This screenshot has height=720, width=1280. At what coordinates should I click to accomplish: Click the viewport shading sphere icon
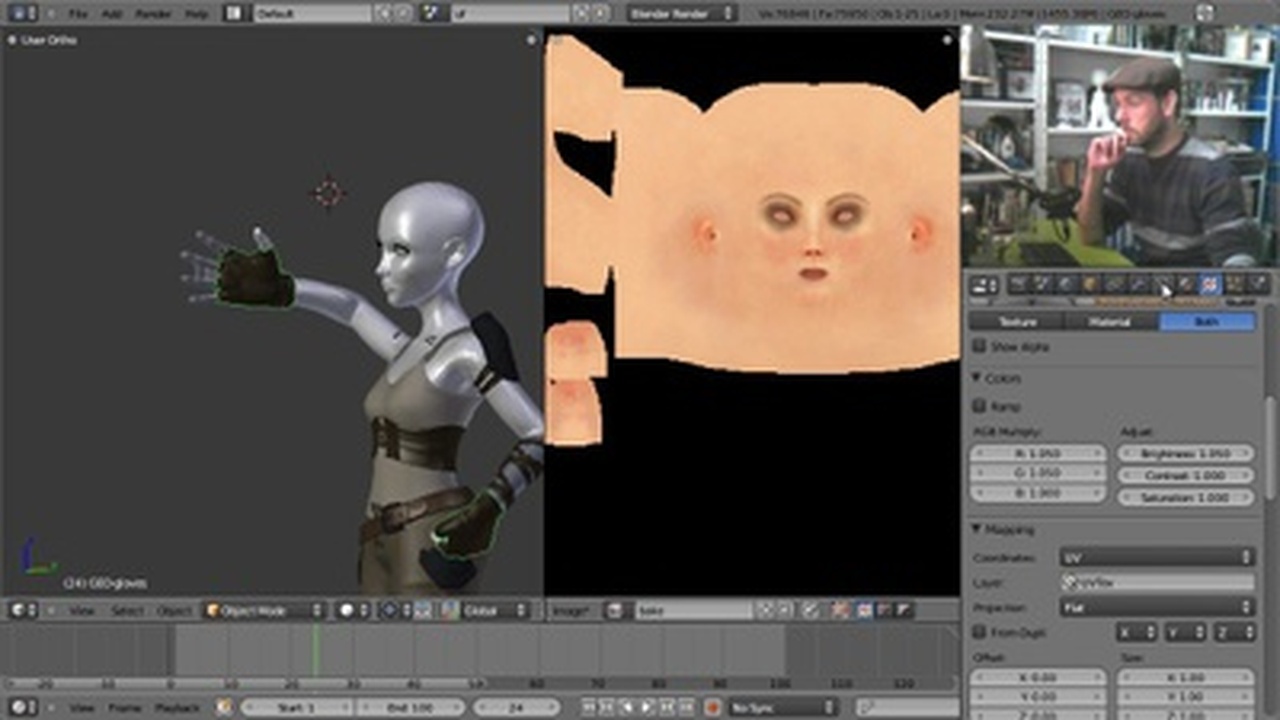click(347, 610)
